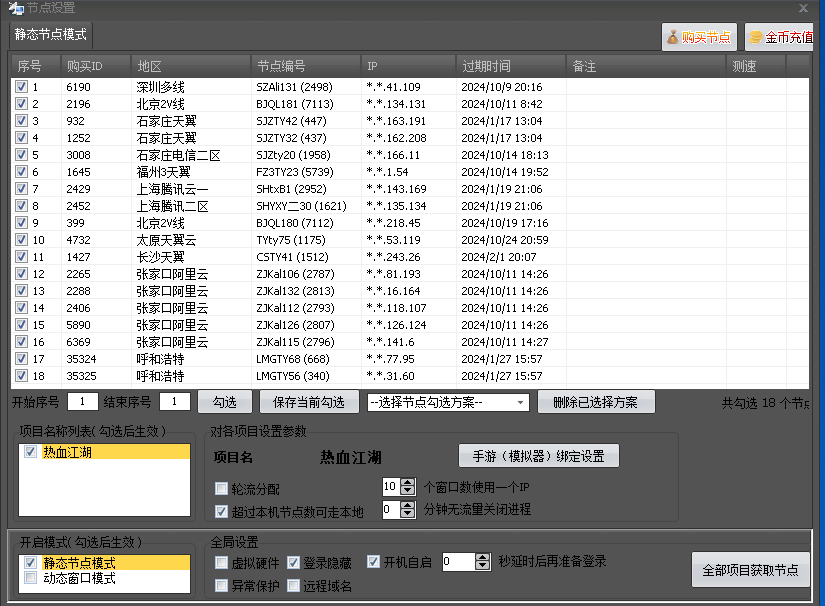Open 手游（模拟器）绑定设置
Screen dimensions: 825x606
(536, 455)
